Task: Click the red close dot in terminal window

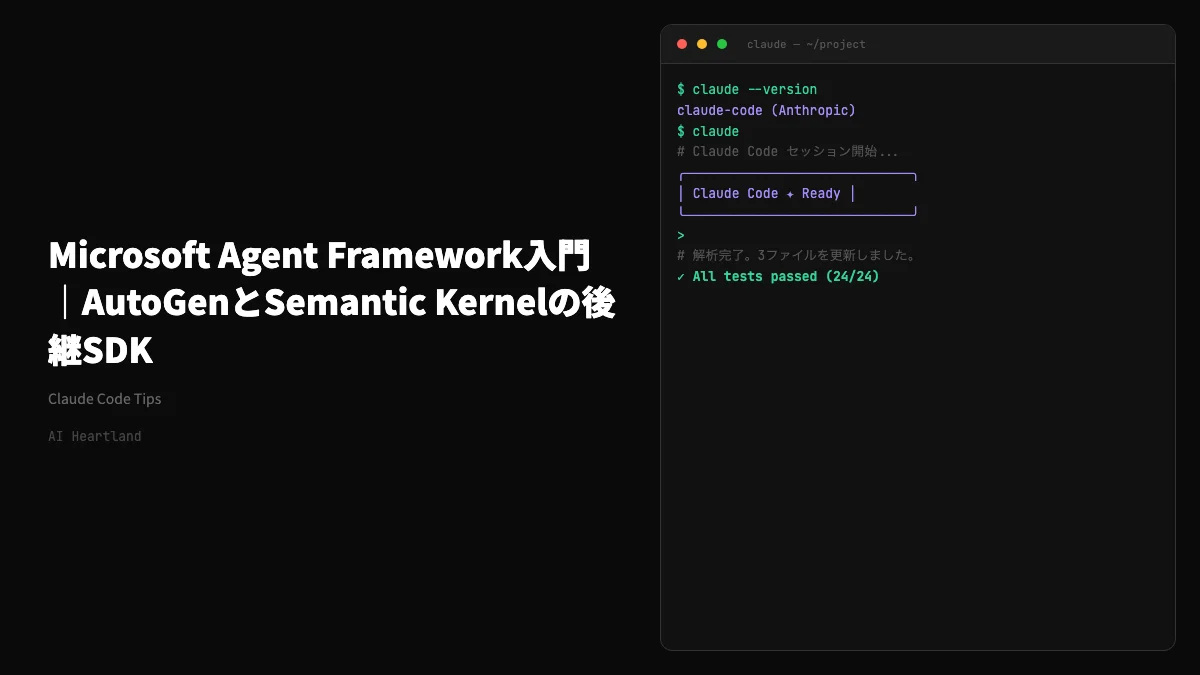Action: (682, 44)
